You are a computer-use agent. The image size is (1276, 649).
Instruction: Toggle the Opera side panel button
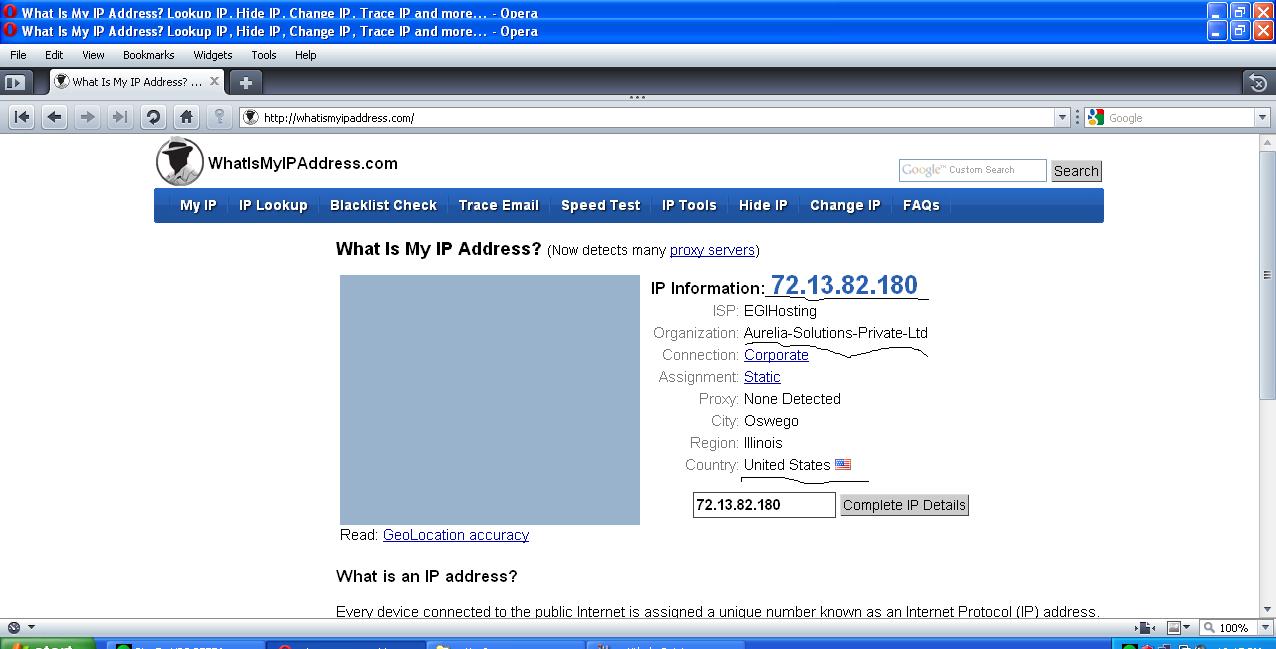14,82
